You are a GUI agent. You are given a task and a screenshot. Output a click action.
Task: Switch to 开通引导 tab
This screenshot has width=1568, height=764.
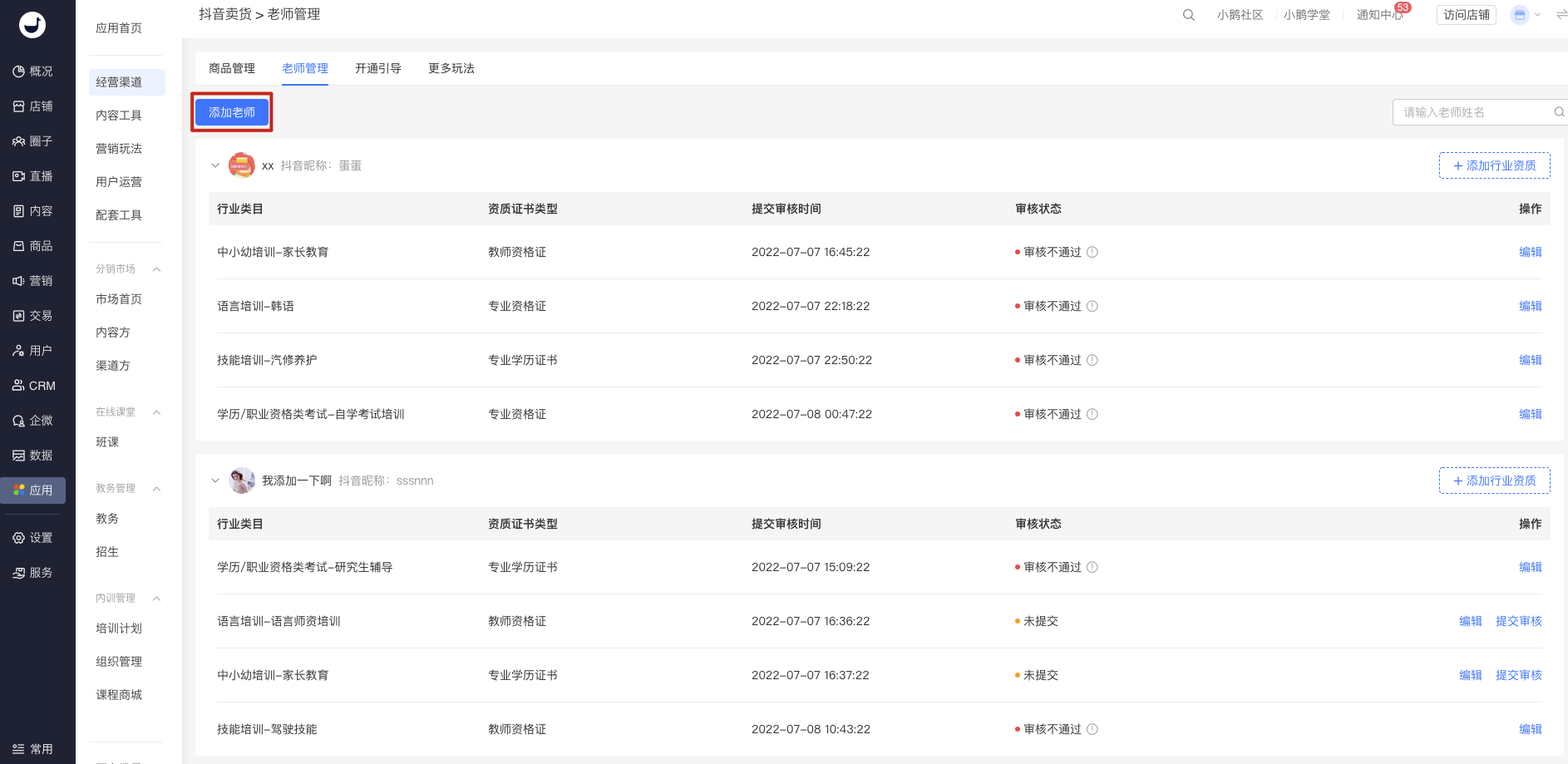pyautogui.click(x=378, y=68)
